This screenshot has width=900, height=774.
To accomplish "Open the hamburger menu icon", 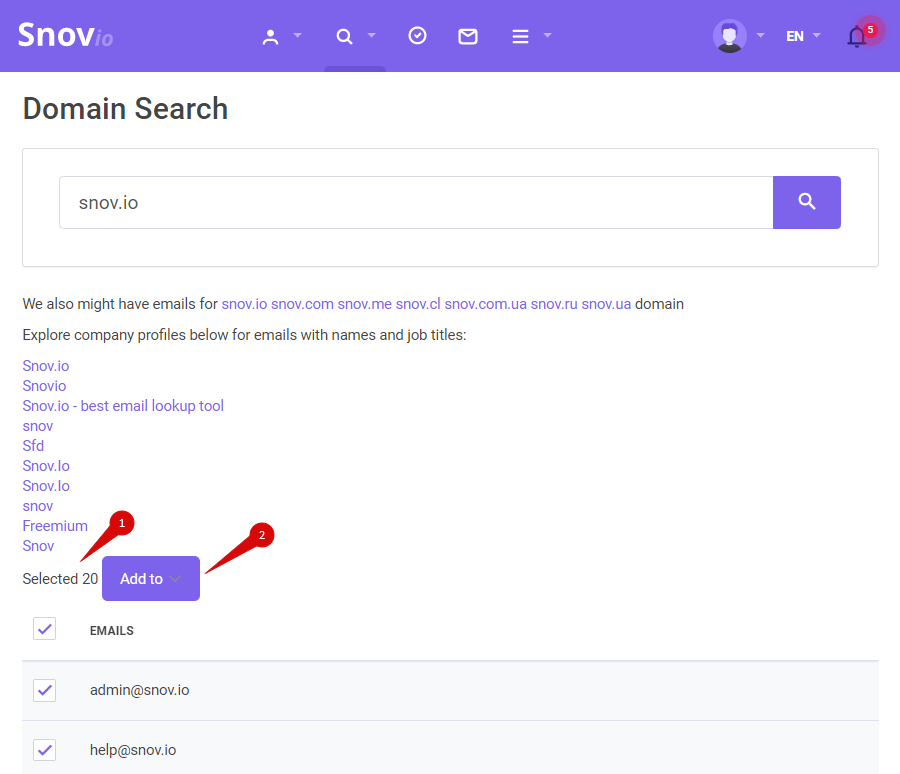I will (x=520, y=36).
